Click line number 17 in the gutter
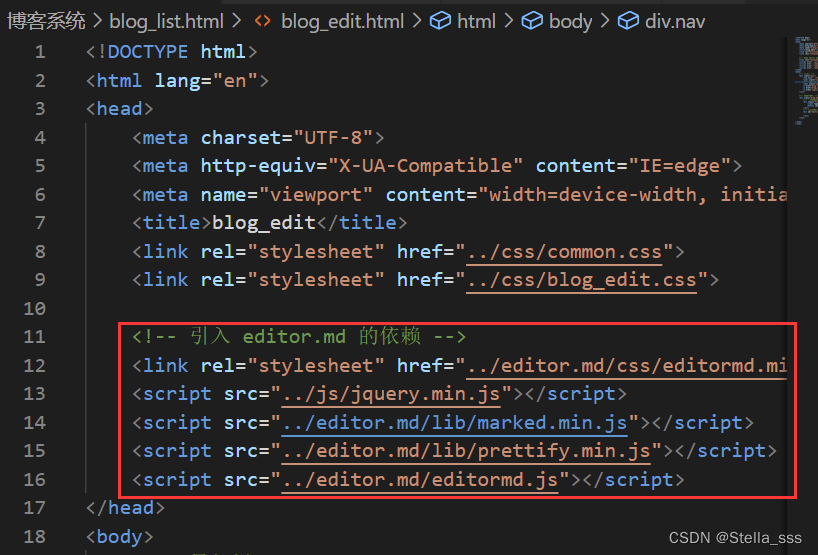 pos(35,508)
